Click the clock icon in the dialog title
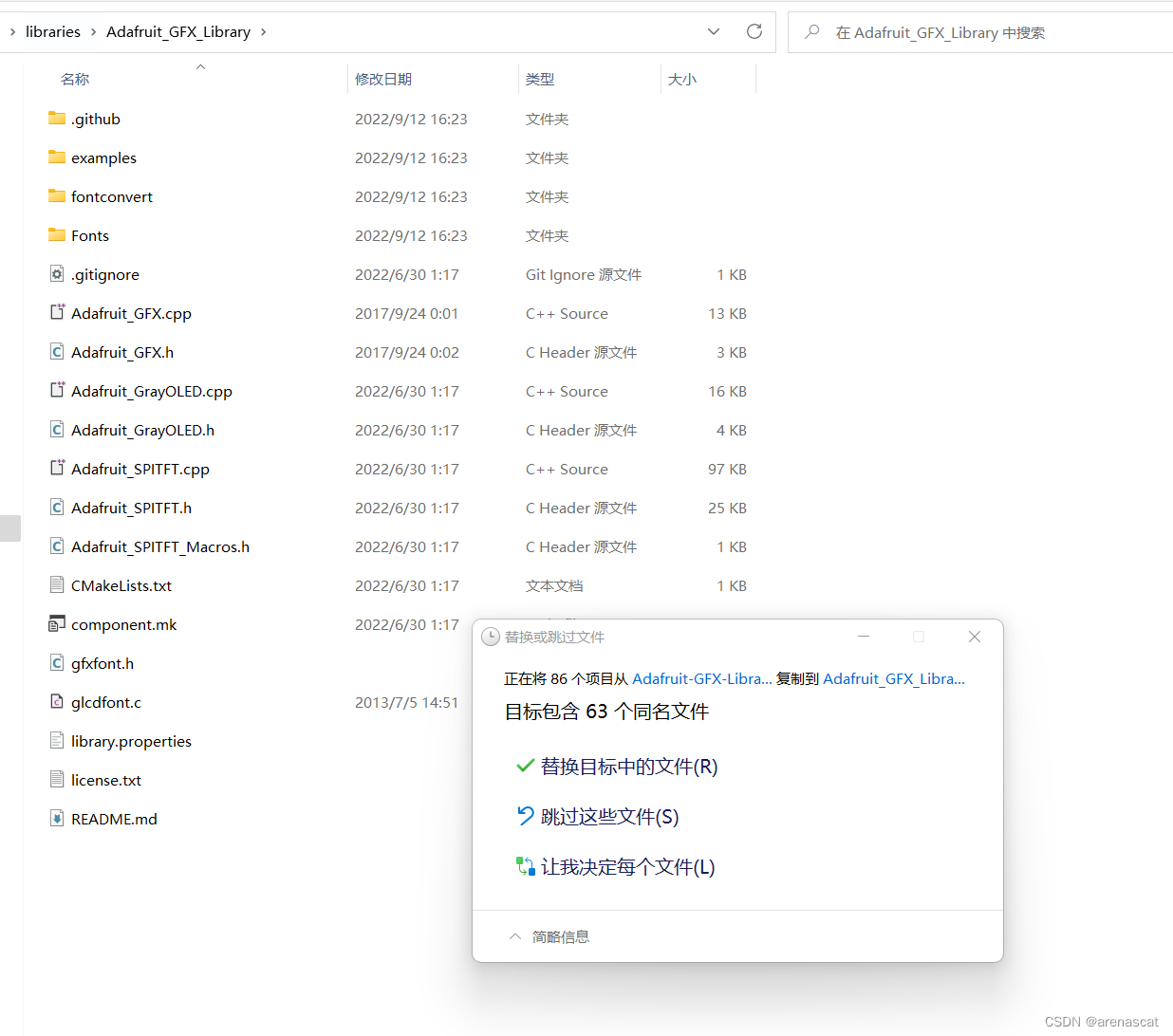The image size is (1173, 1036). tap(491, 637)
